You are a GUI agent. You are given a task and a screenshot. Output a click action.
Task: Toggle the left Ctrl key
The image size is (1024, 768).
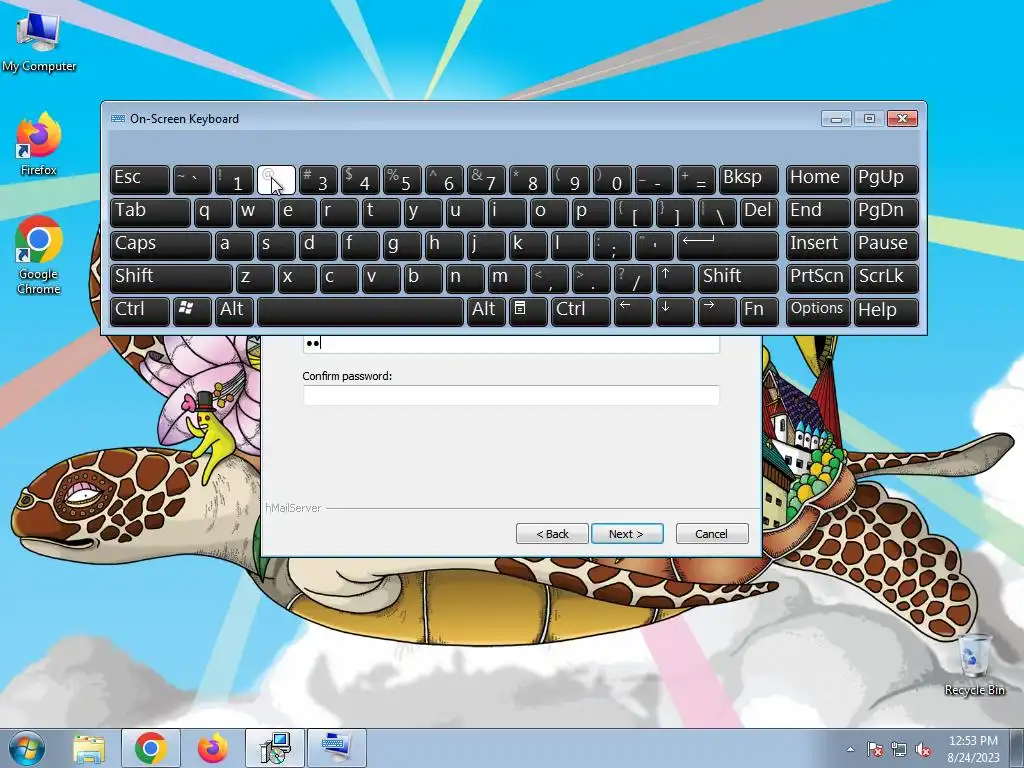140,311
